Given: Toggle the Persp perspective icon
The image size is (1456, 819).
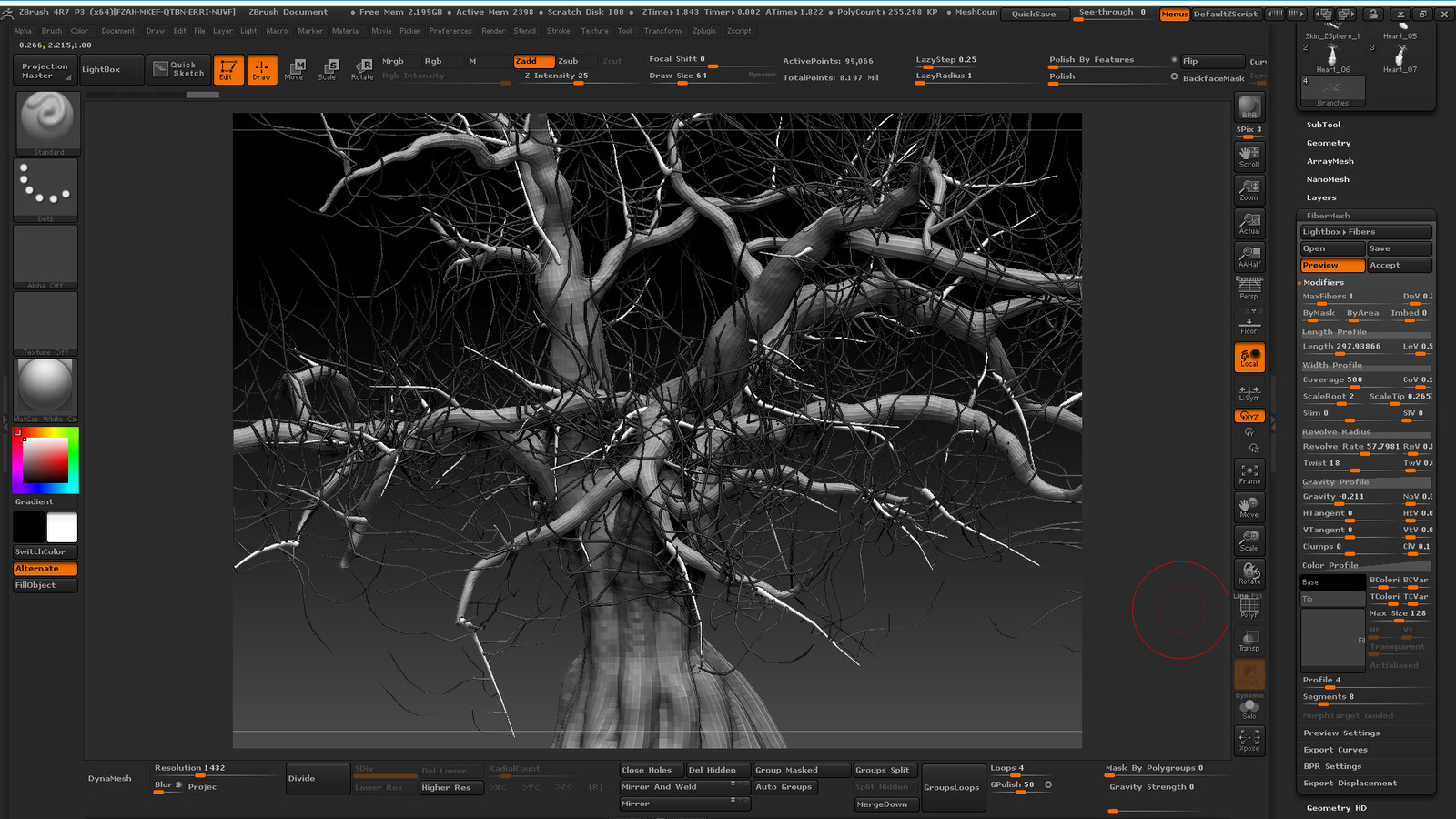Looking at the screenshot, I should click(x=1249, y=289).
